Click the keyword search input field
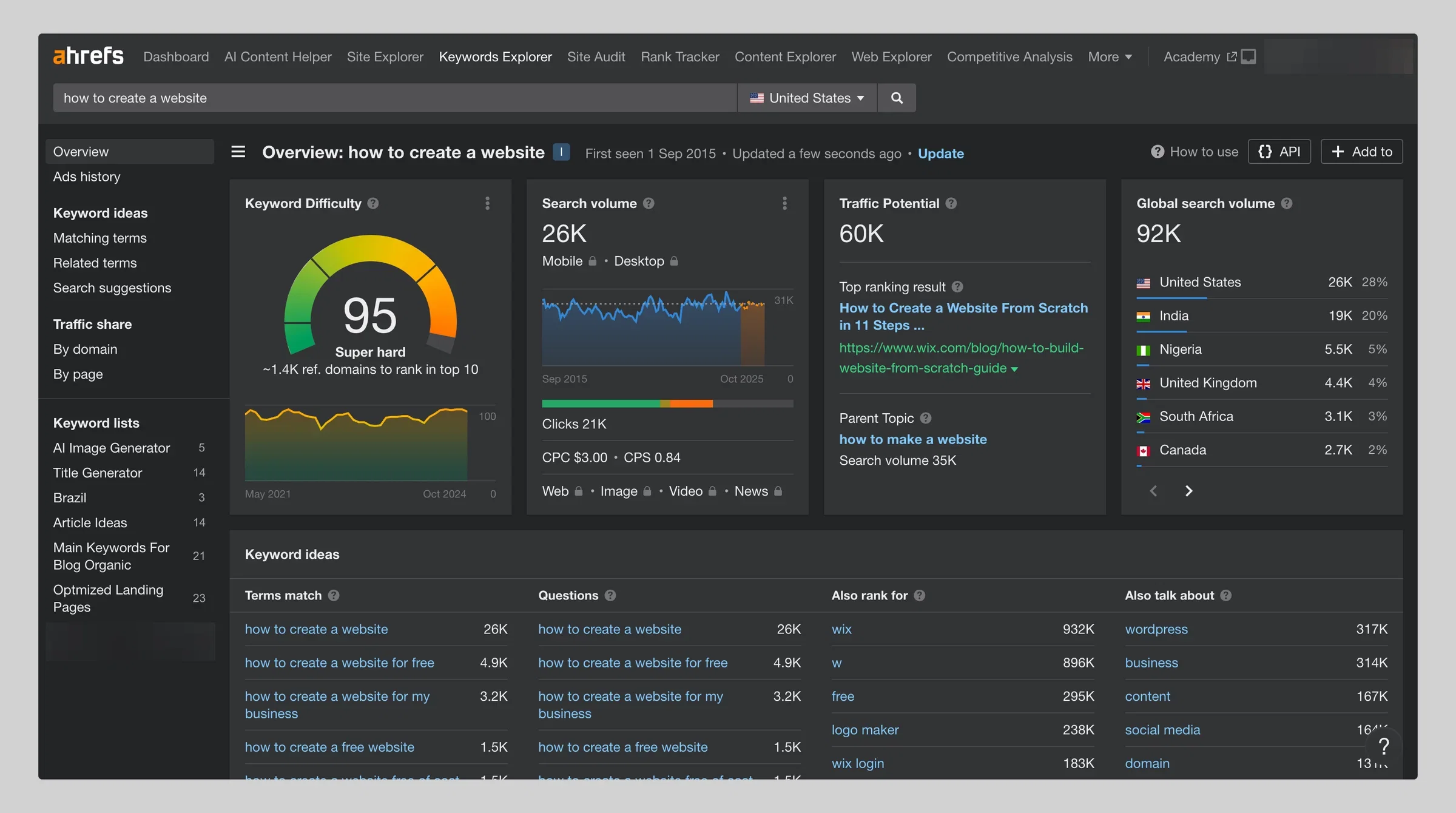1456x813 pixels. click(x=395, y=98)
